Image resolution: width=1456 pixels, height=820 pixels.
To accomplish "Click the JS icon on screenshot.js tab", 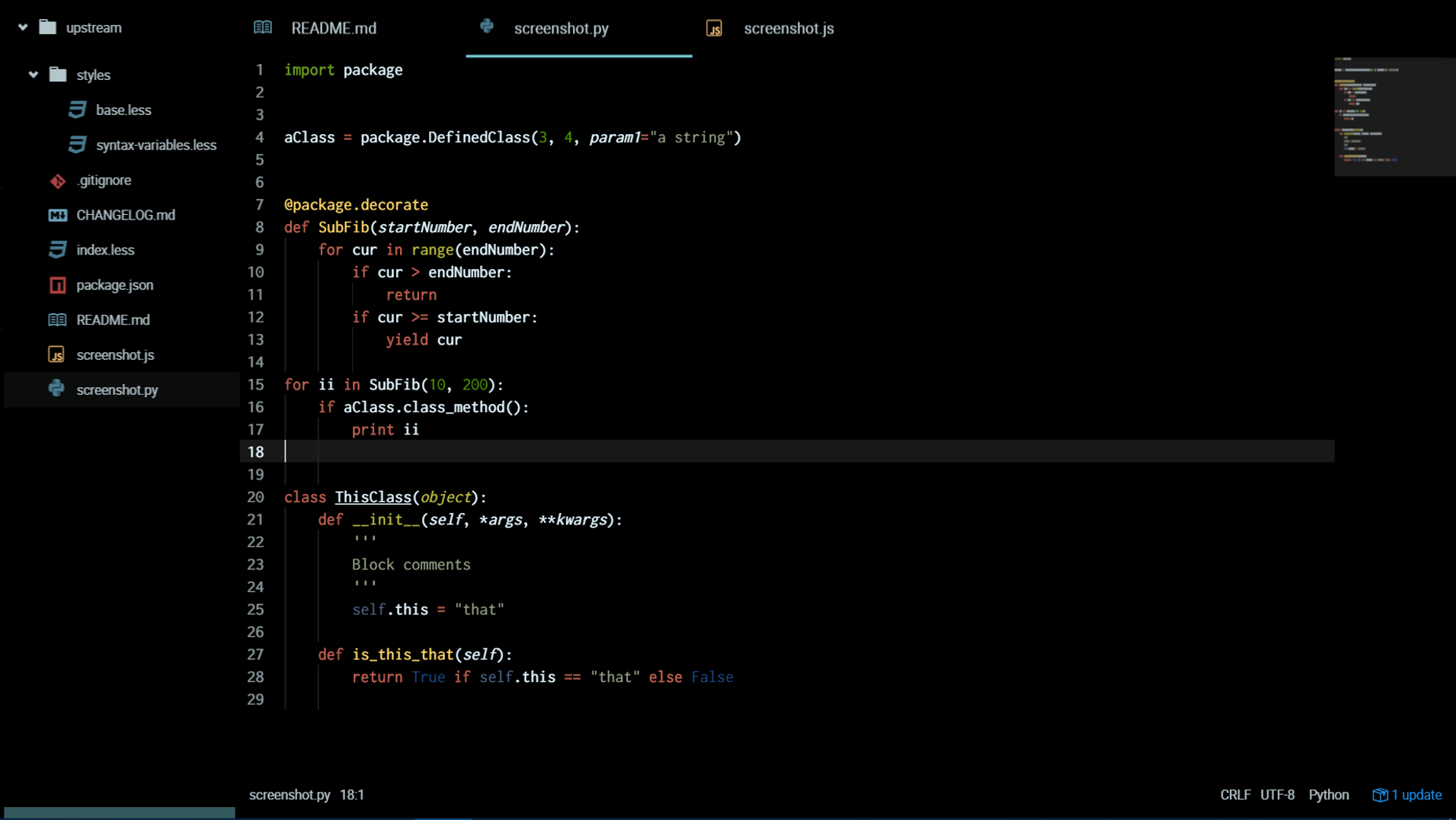I will tap(714, 29).
